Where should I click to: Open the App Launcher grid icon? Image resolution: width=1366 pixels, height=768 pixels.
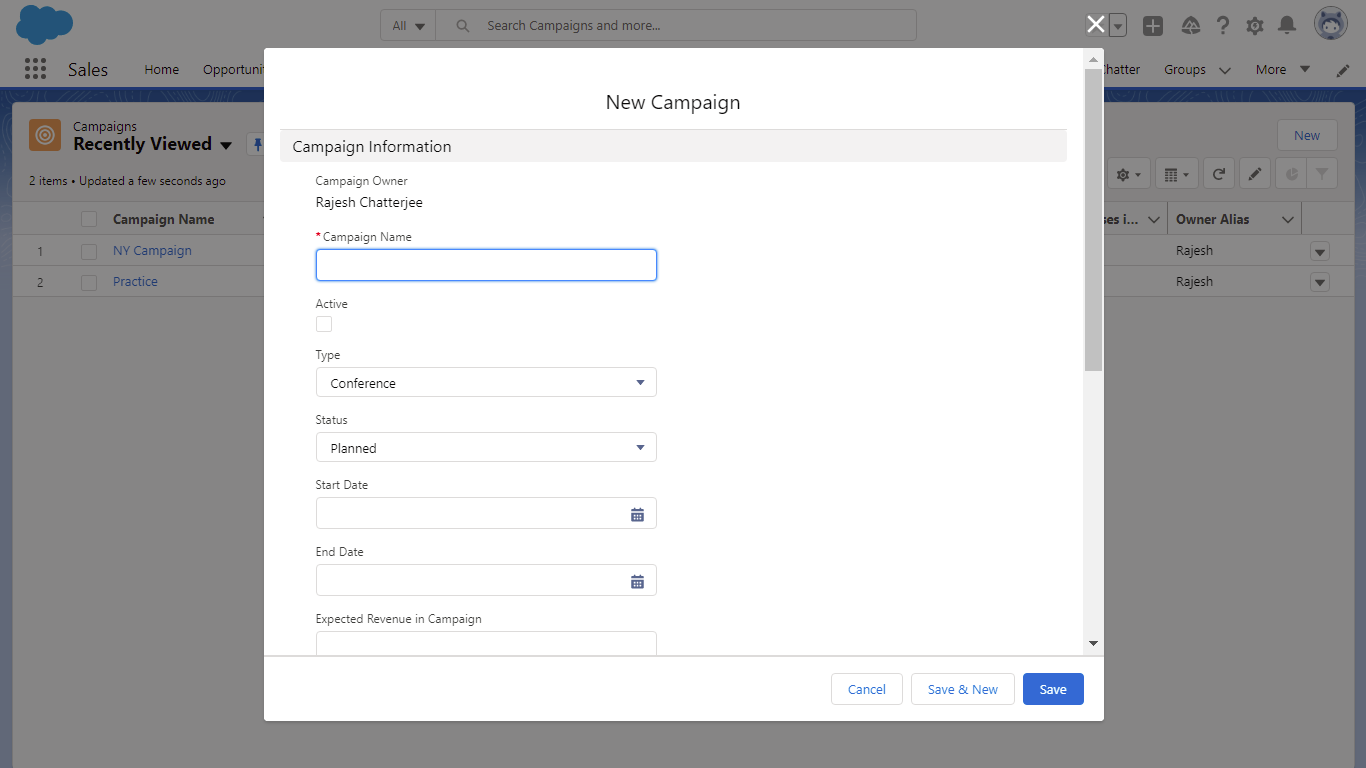[35, 69]
